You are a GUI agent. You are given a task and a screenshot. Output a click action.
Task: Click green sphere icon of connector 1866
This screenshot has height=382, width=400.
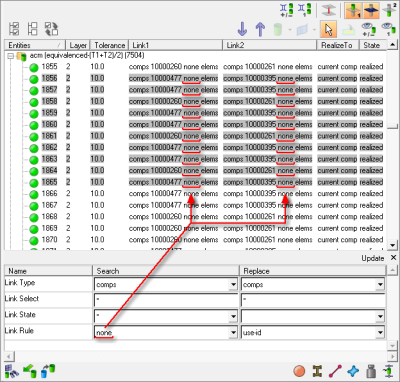[x=34, y=194]
